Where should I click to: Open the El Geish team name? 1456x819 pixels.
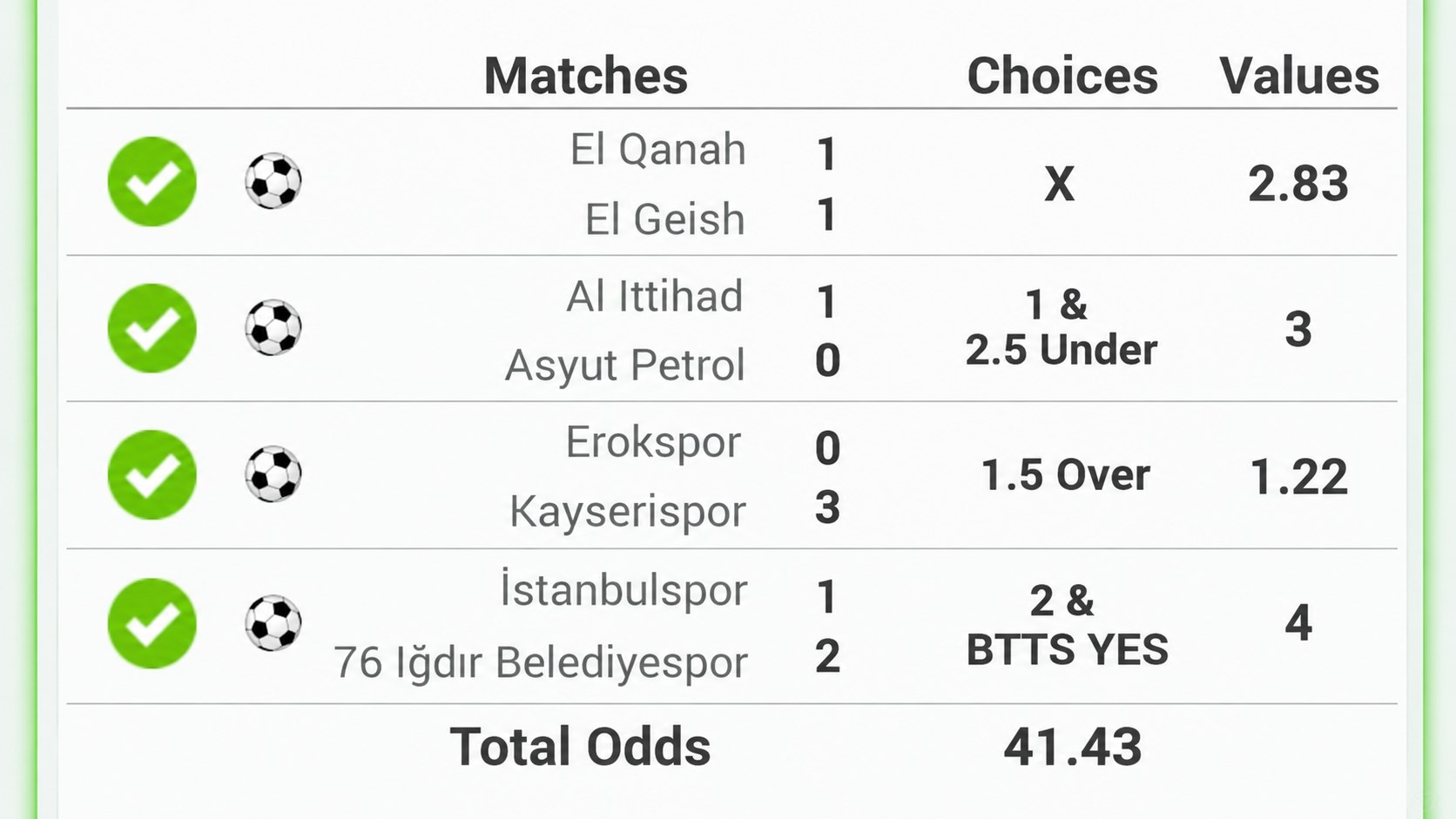[665, 218]
